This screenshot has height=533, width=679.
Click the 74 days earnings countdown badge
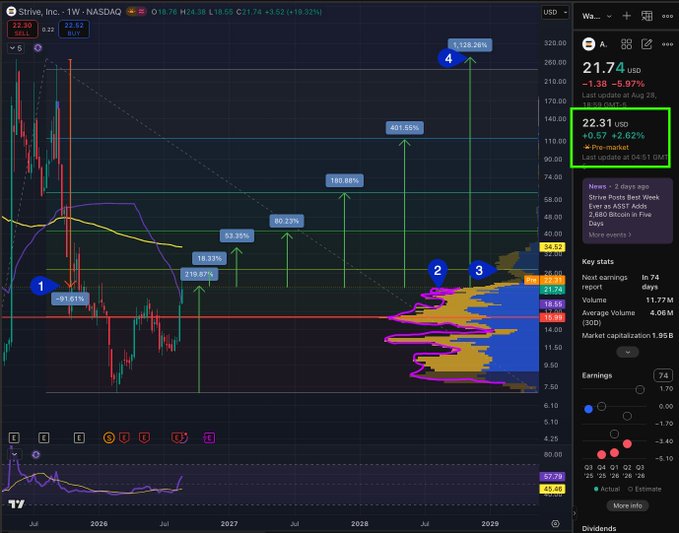coord(663,375)
